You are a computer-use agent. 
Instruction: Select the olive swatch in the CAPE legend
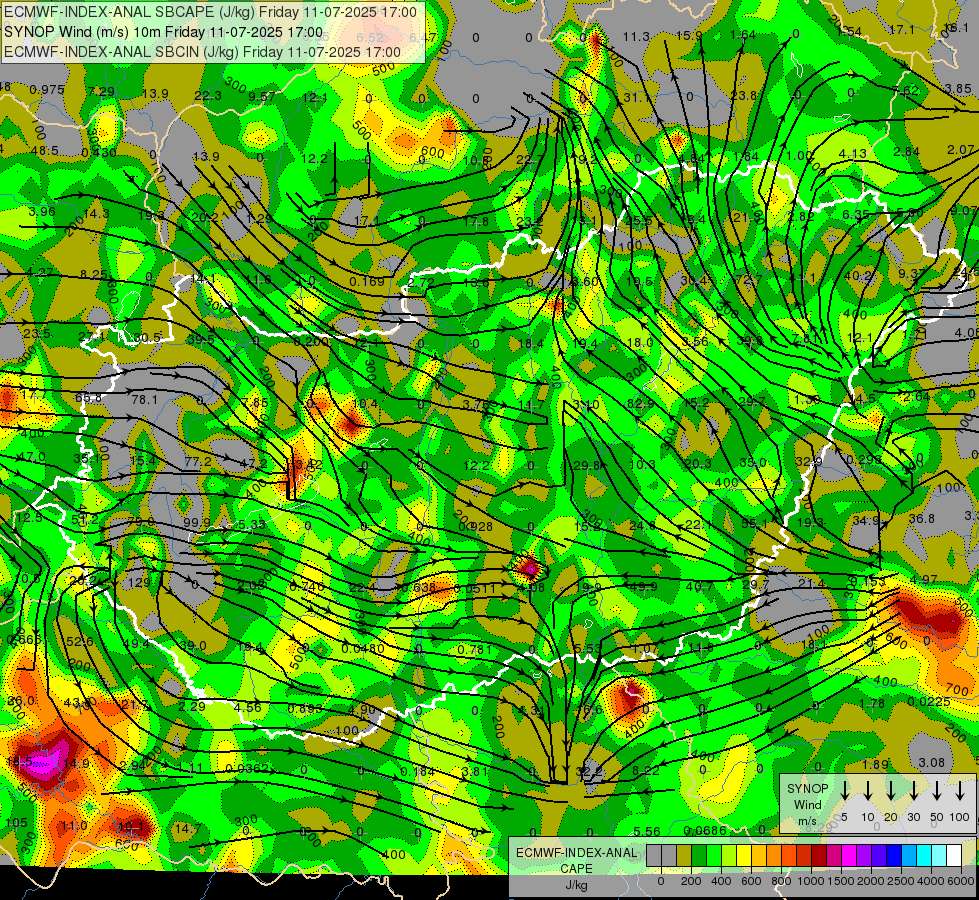pos(684,856)
